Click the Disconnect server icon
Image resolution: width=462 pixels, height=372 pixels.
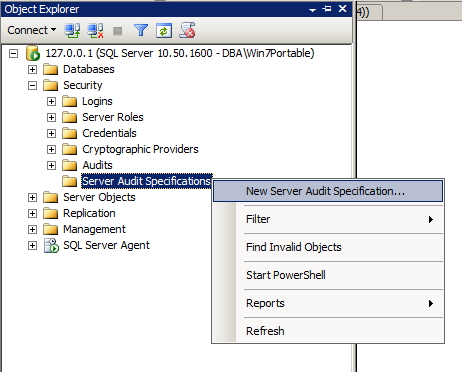tap(95, 31)
